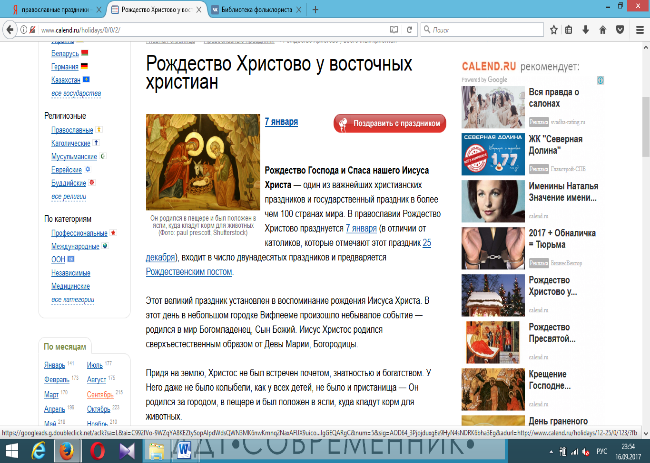Open Беларусь holidays link
Viewport: 650px width, 463px height.
tap(65, 53)
